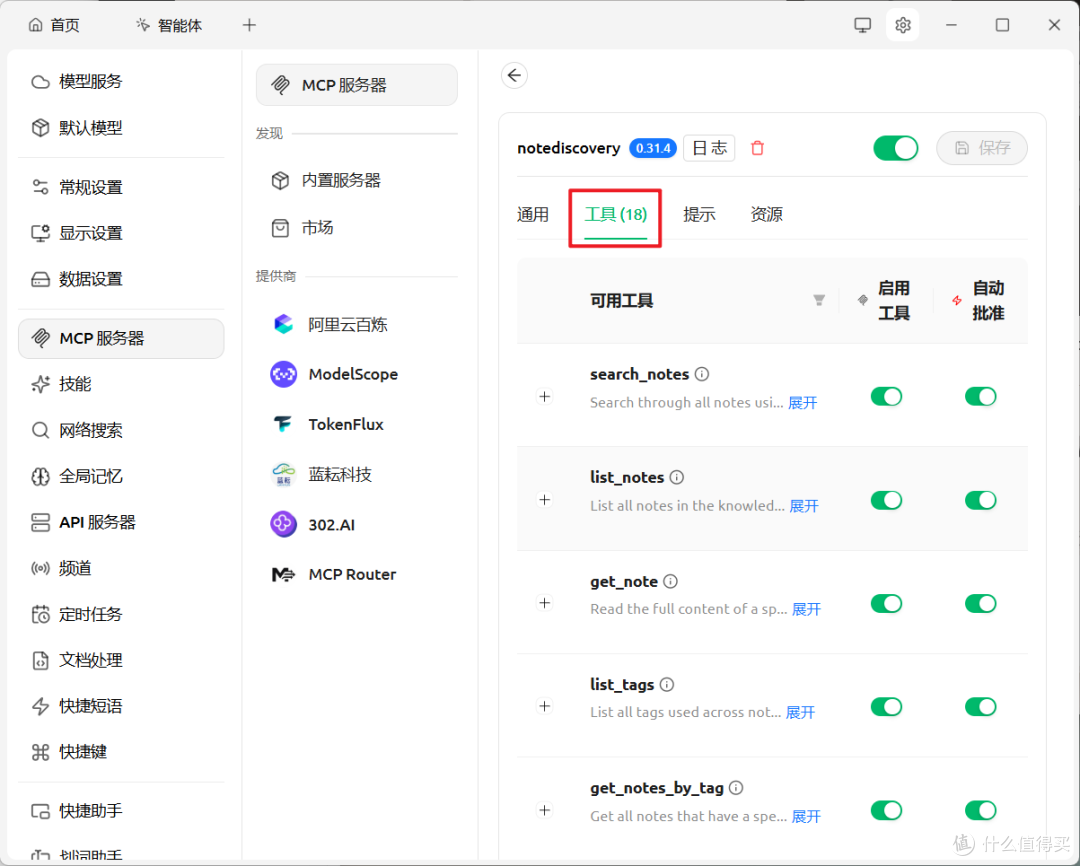
Task: Expand list_notes description via 展开
Action: coord(804,506)
